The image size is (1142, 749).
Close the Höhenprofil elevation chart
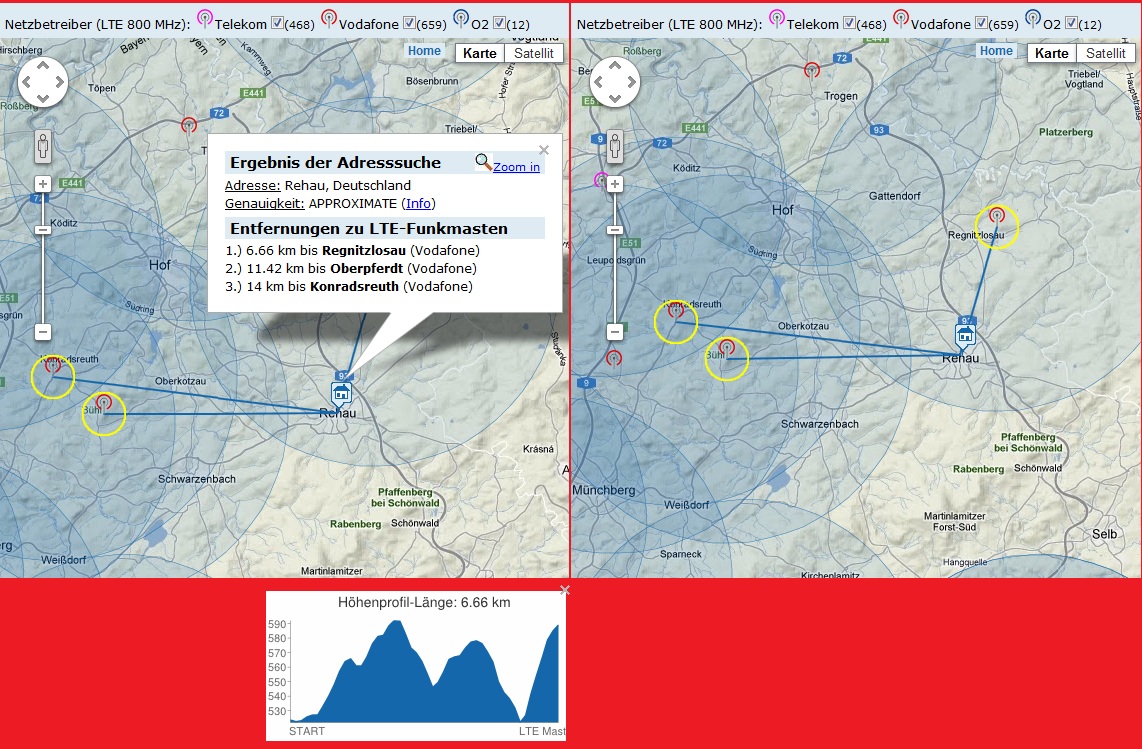[x=564, y=590]
